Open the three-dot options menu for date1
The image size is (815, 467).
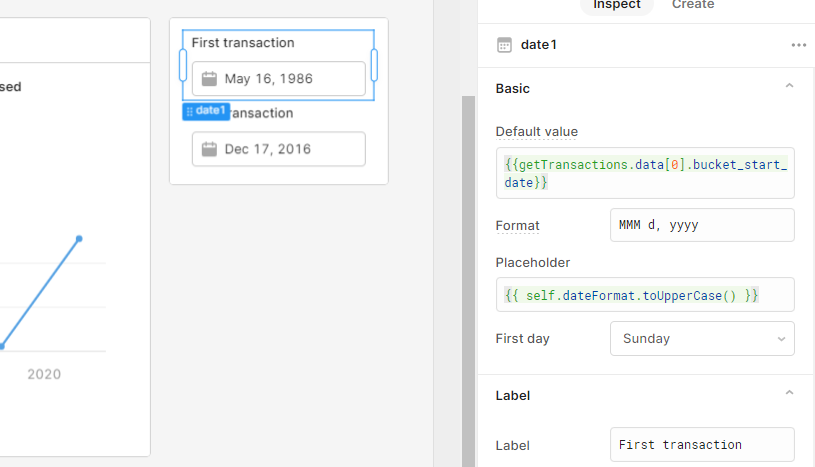[x=798, y=45]
